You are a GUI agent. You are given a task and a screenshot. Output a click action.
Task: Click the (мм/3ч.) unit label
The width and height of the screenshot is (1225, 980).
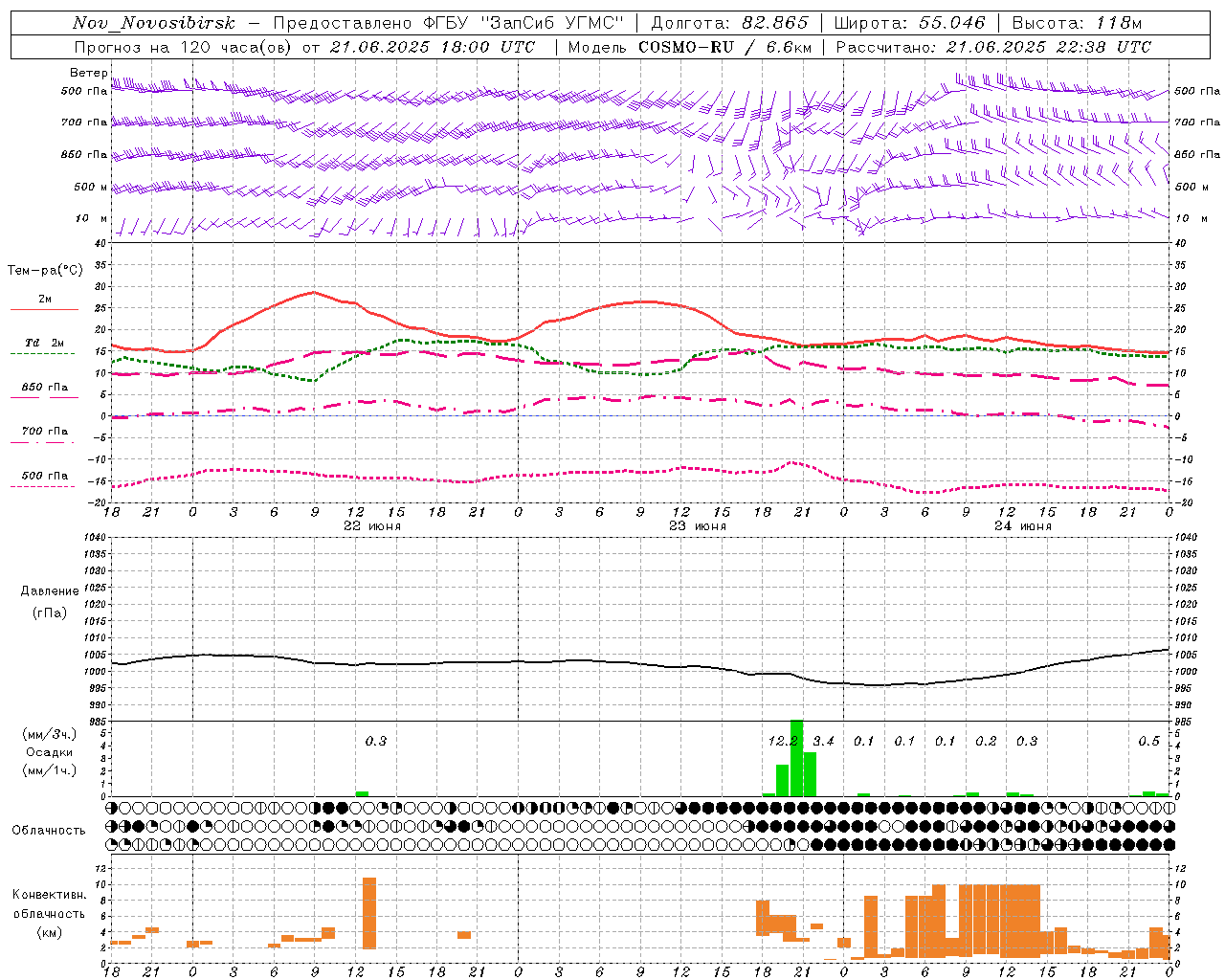pyautogui.click(x=49, y=734)
